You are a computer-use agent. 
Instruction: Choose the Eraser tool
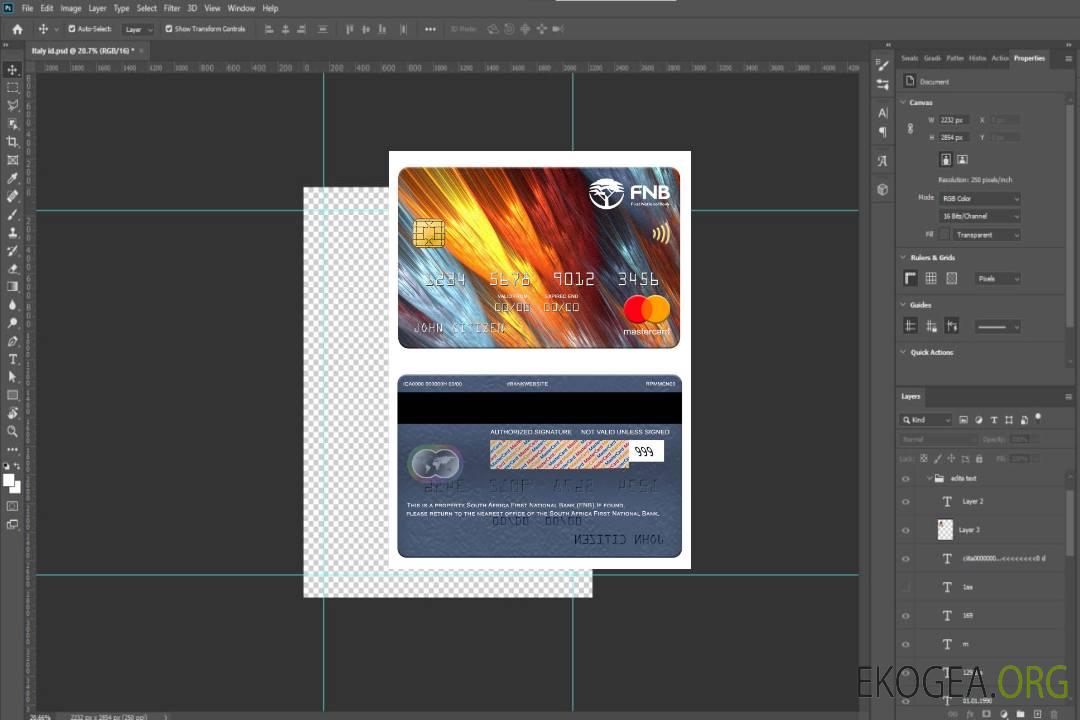(13, 268)
